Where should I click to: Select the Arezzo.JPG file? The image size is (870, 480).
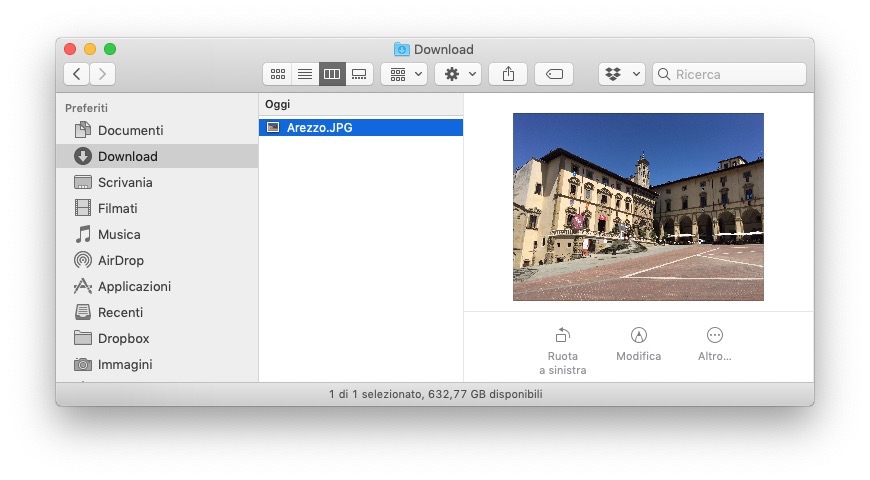319,127
